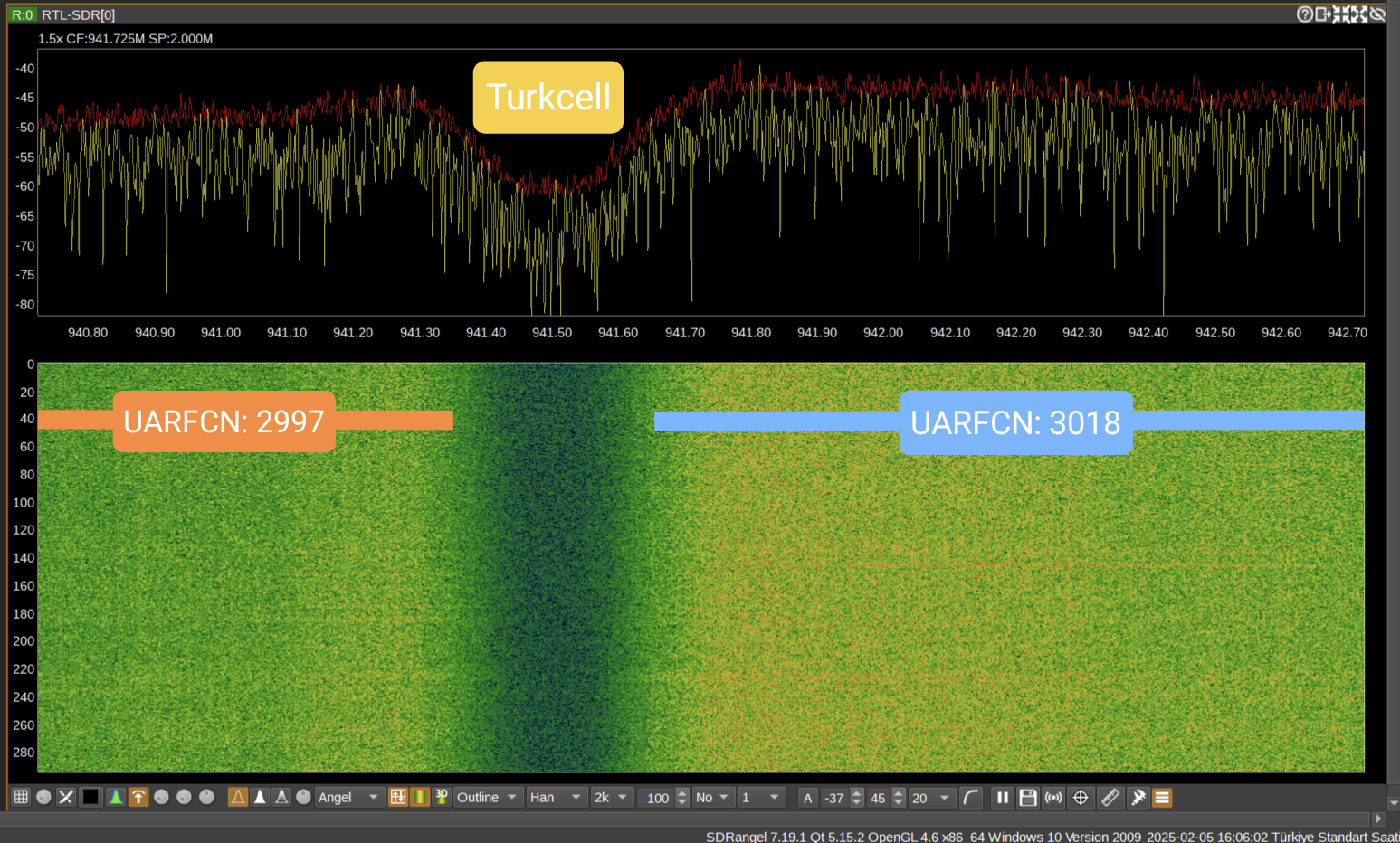The width and height of the screenshot is (1400, 843).
Task: Click the RTL-SDR[0] title text
Action: [x=79, y=14]
